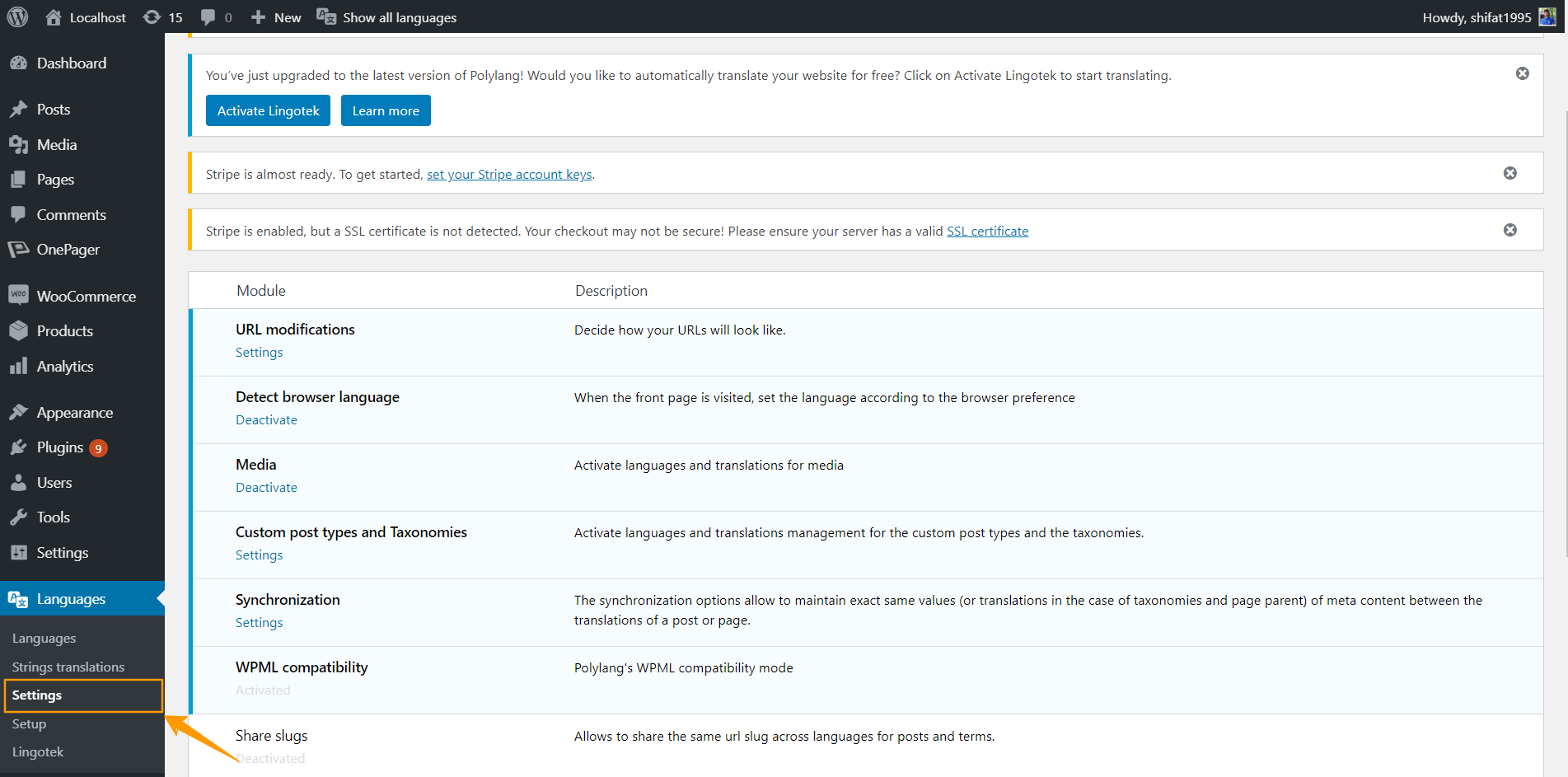Click the Custom post types and Taxonomies title
The image size is (1568, 777).
(351, 532)
